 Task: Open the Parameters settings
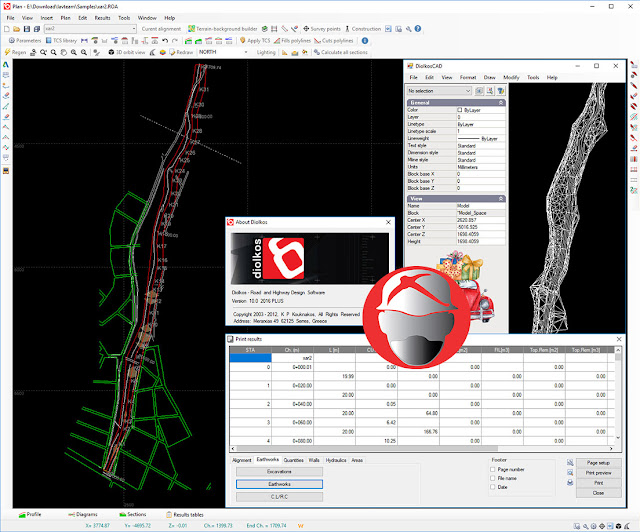coord(25,41)
